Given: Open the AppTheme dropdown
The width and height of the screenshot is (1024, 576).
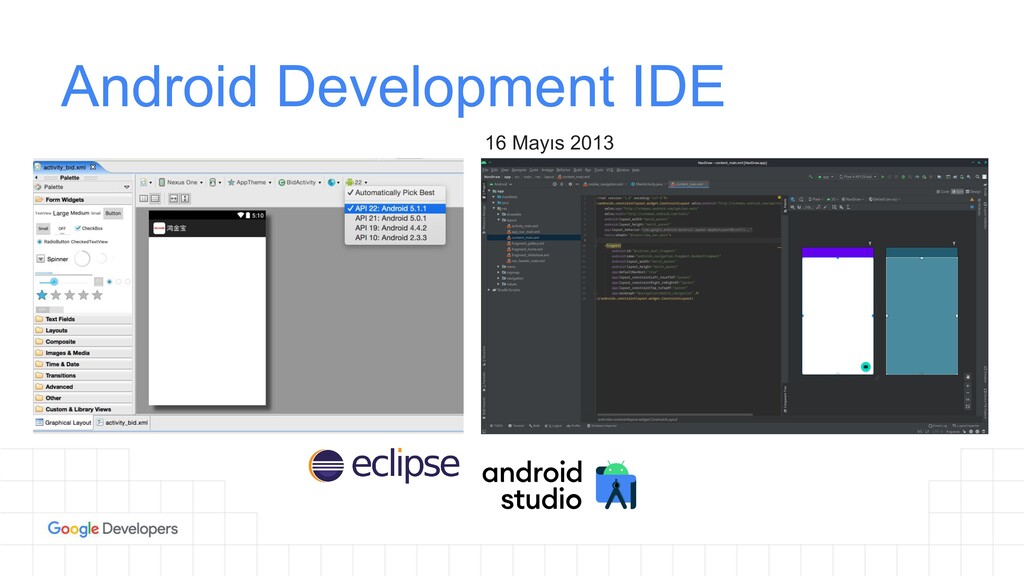Looking at the screenshot, I should [249, 182].
